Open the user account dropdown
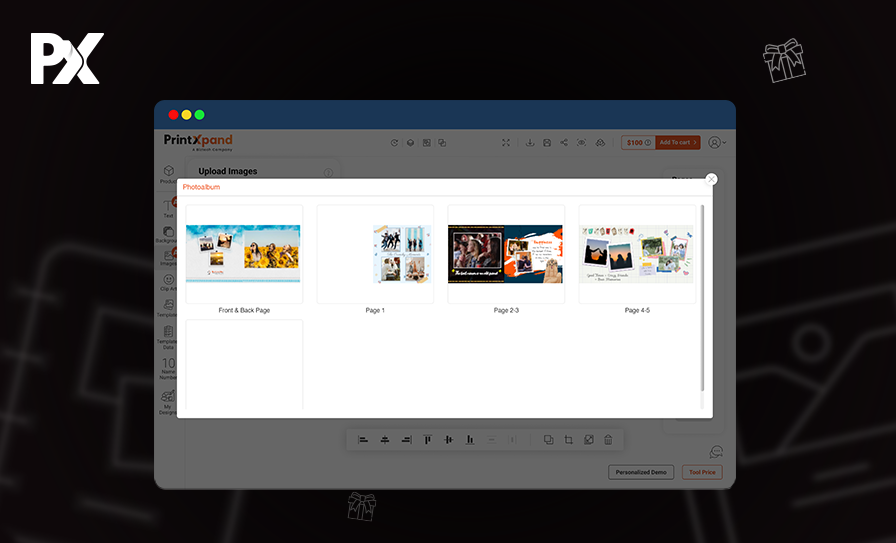The height and width of the screenshot is (543, 896). (x=717, y=143)
